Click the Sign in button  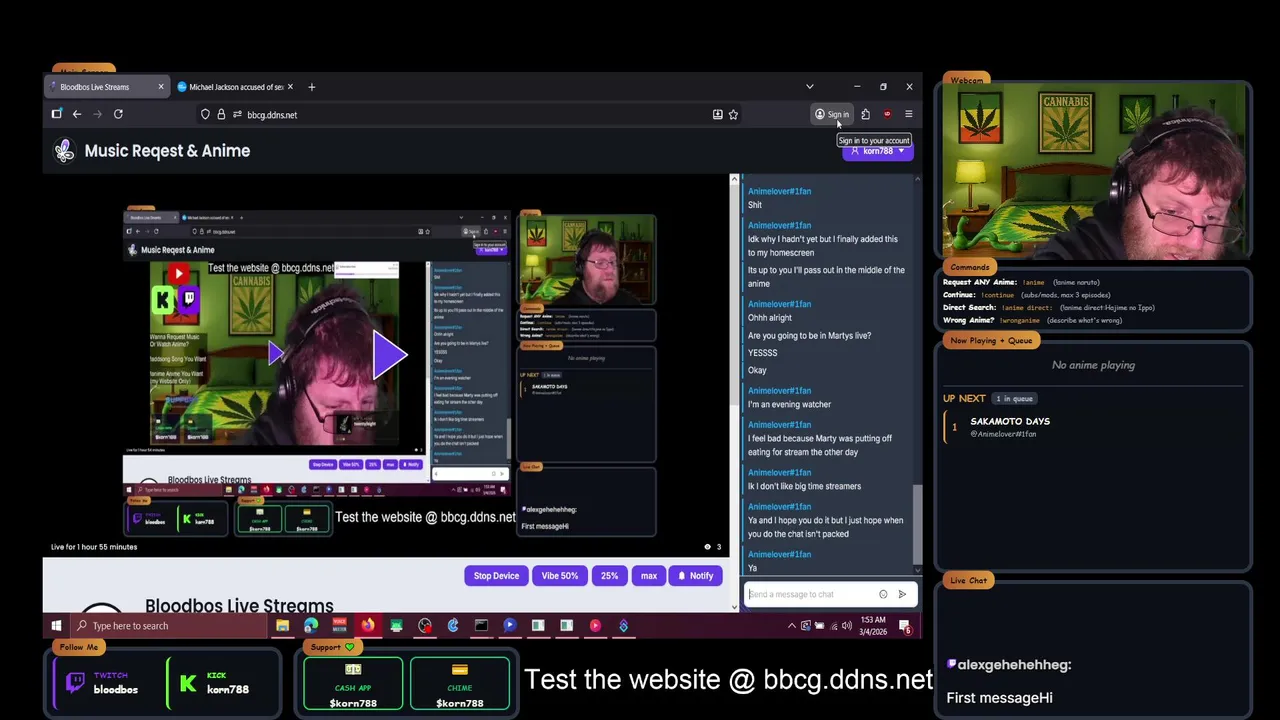point(832,114)
